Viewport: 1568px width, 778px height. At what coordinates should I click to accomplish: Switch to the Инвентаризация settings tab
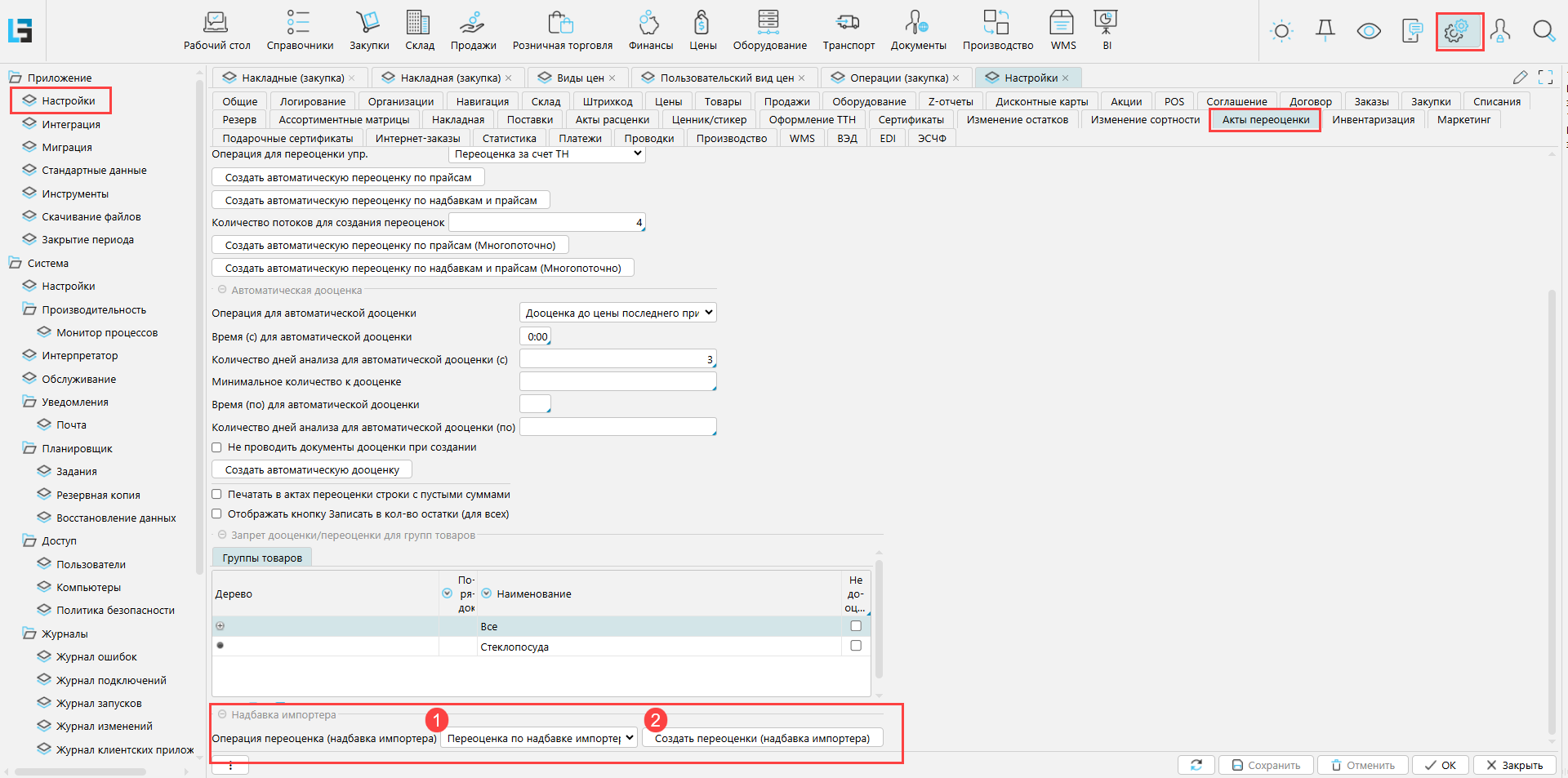pos(1373,120)
